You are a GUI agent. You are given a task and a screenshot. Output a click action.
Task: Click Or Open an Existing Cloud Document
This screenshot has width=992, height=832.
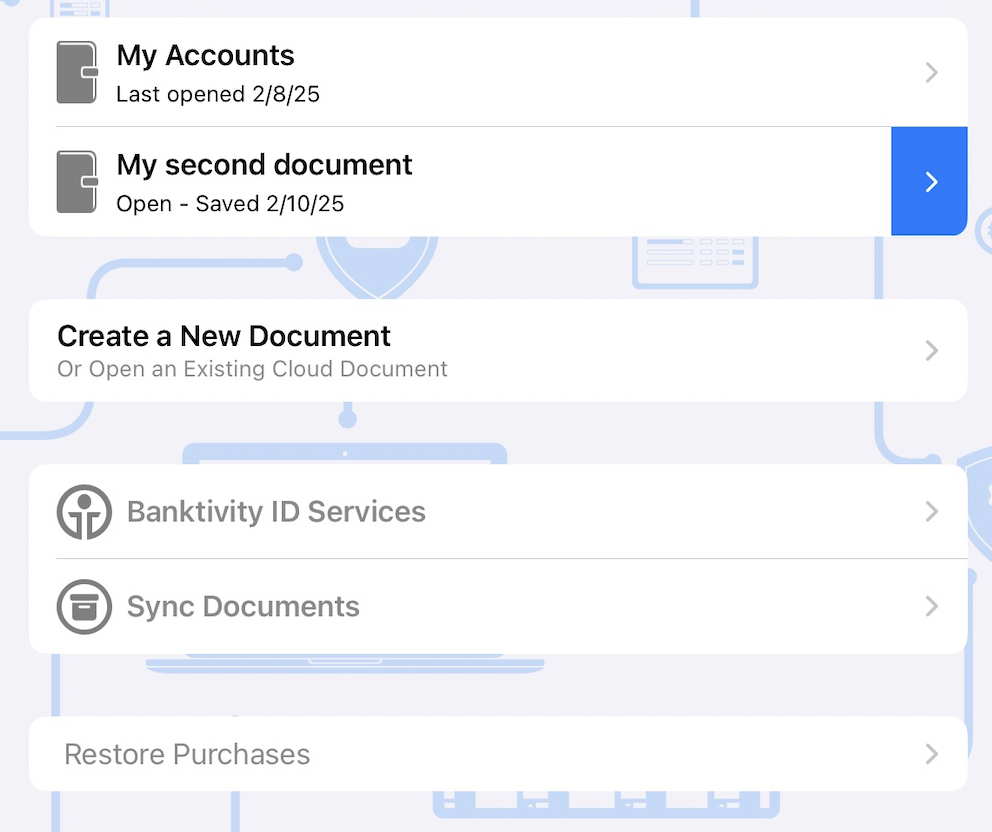tap(252, 369)
